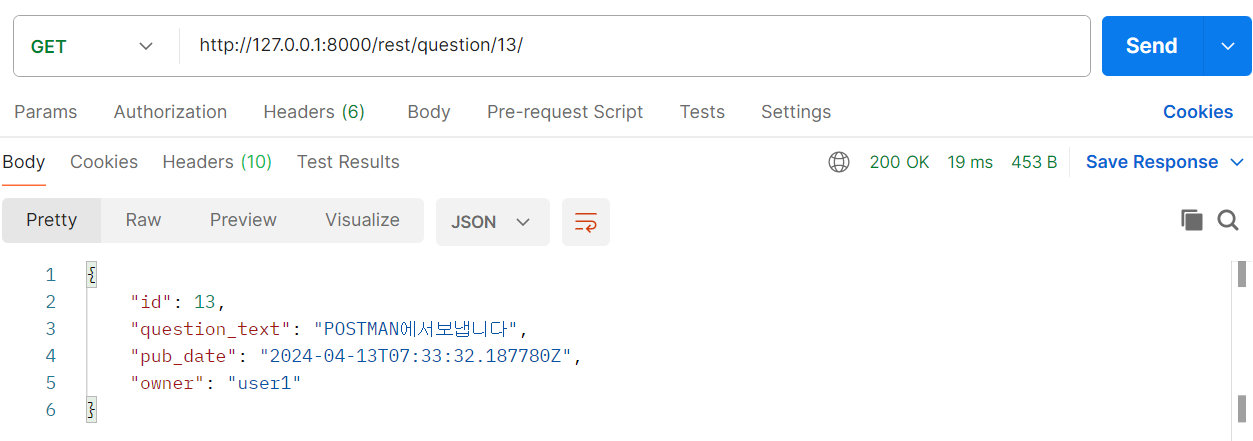Viewport: 1253px width, 441px height.
Task: Open the Cookies link
Action: [1198, 112]
